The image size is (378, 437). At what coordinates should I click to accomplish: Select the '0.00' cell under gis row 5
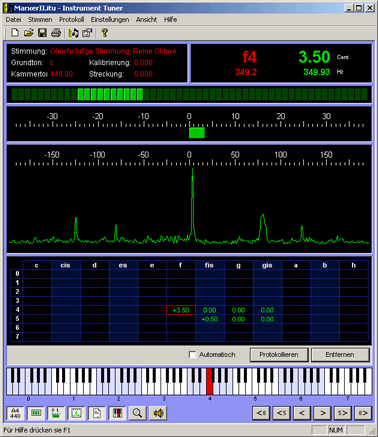coord(267,319)
